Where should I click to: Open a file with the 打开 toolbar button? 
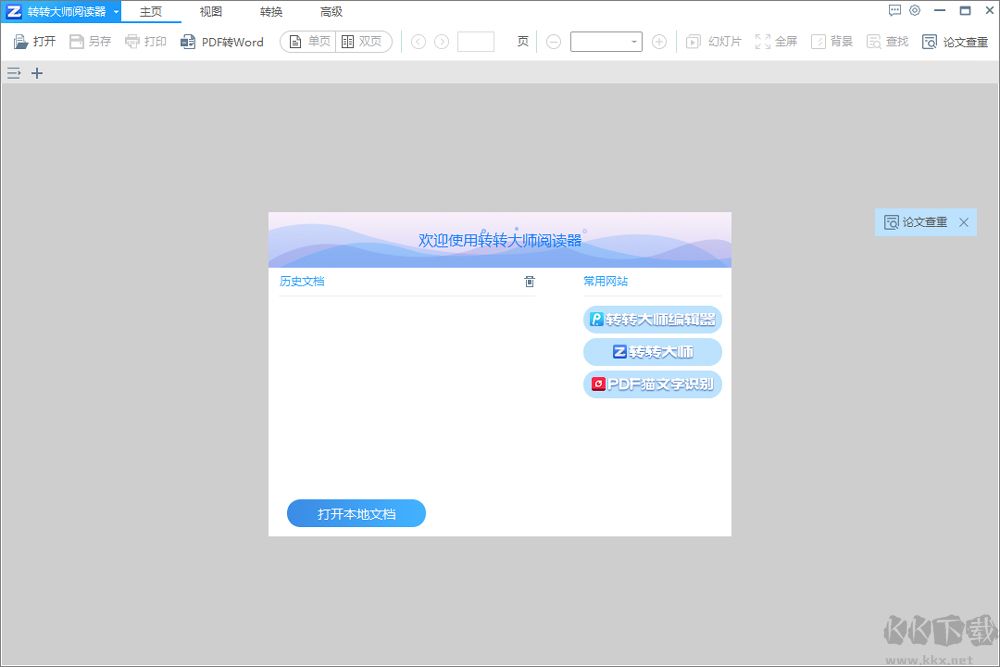34,41
